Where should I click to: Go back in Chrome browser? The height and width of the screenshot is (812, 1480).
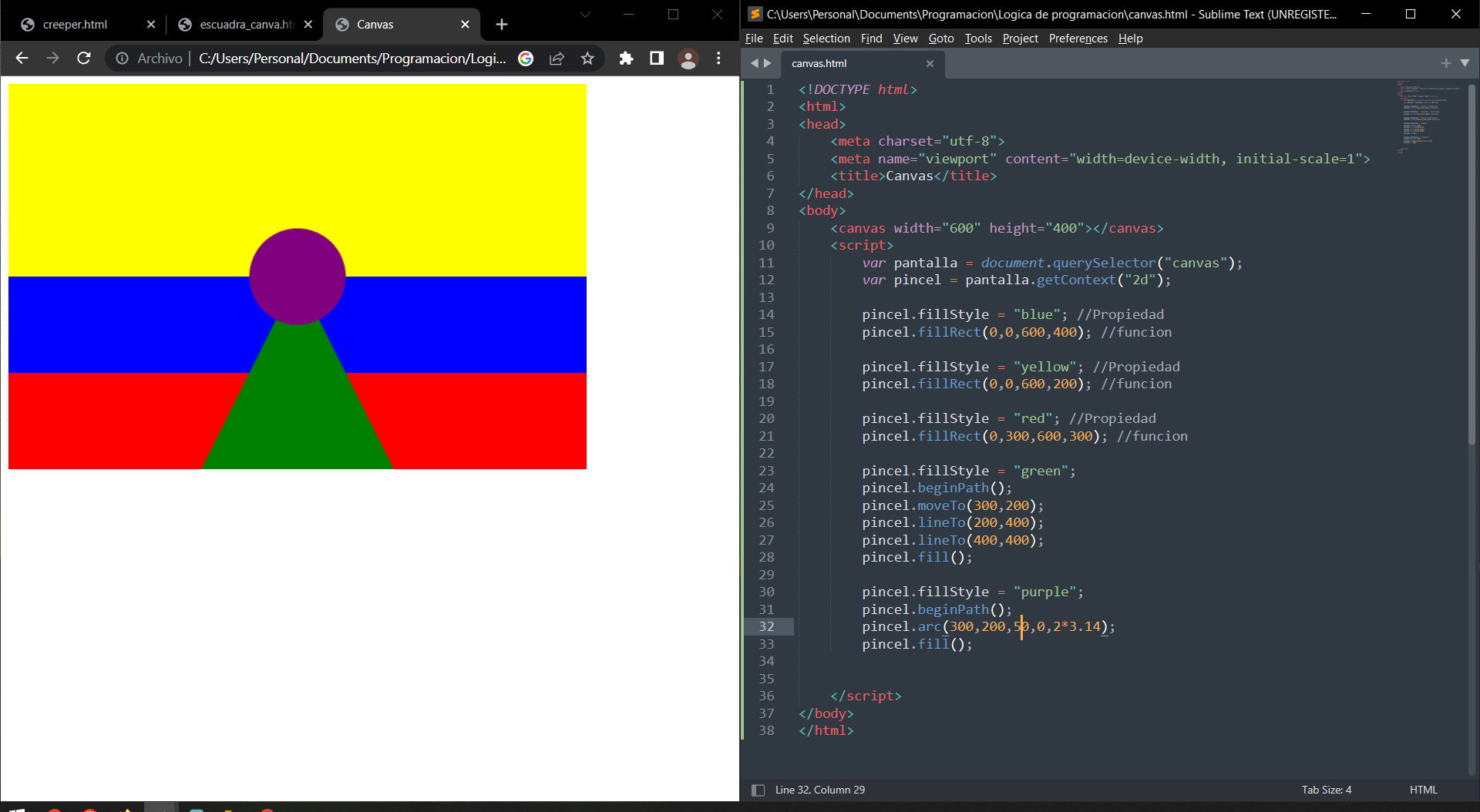pos(22,59)
